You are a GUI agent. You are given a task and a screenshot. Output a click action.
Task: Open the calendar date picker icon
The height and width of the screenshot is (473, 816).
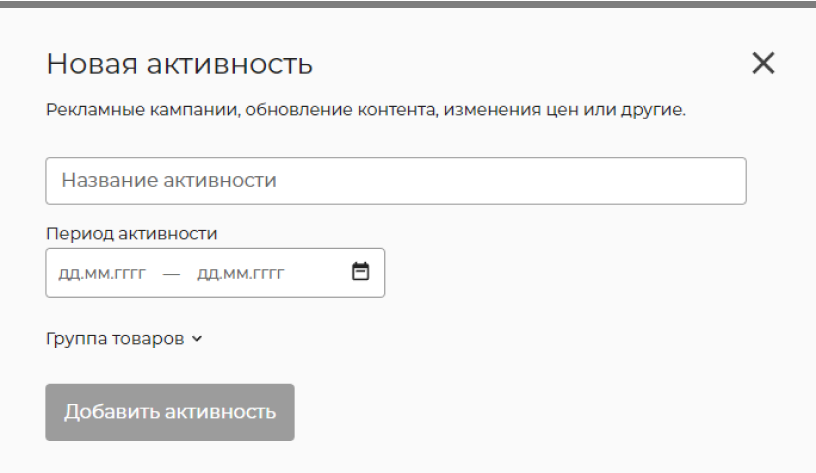360,271
